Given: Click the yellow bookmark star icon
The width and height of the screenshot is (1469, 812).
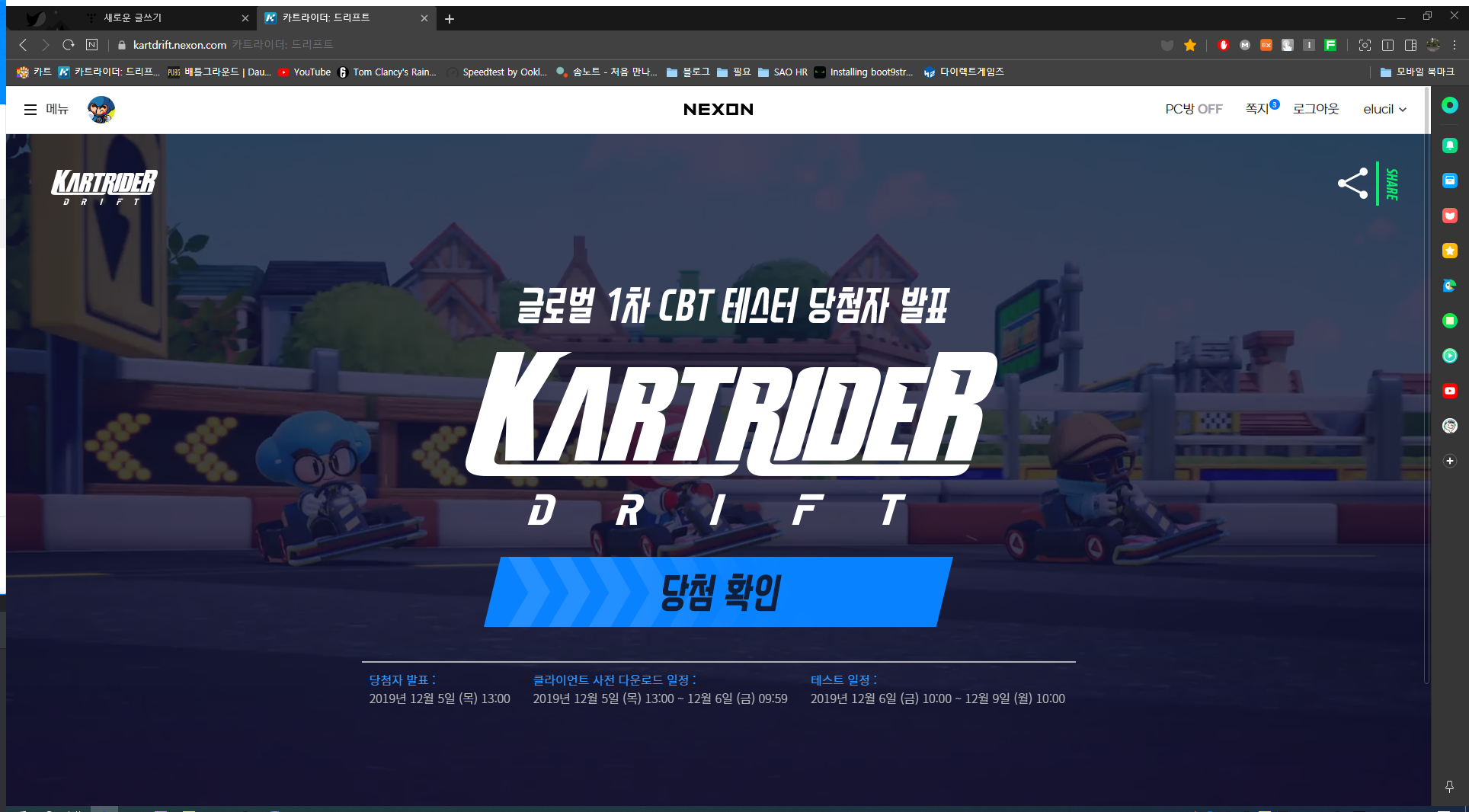Looking at the screenshot, I should (1190, 45).
